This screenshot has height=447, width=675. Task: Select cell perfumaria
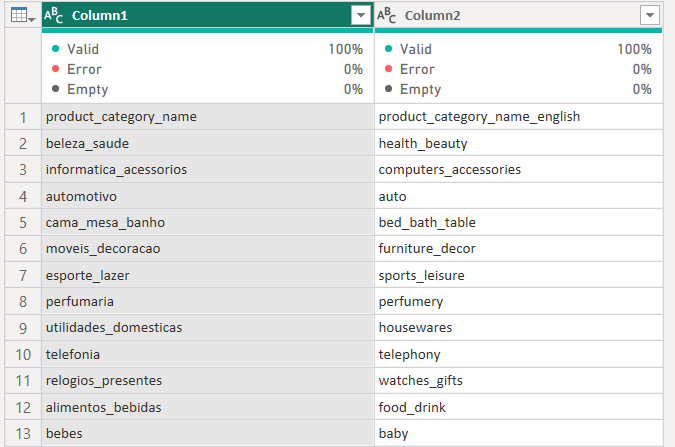[207, 301]
